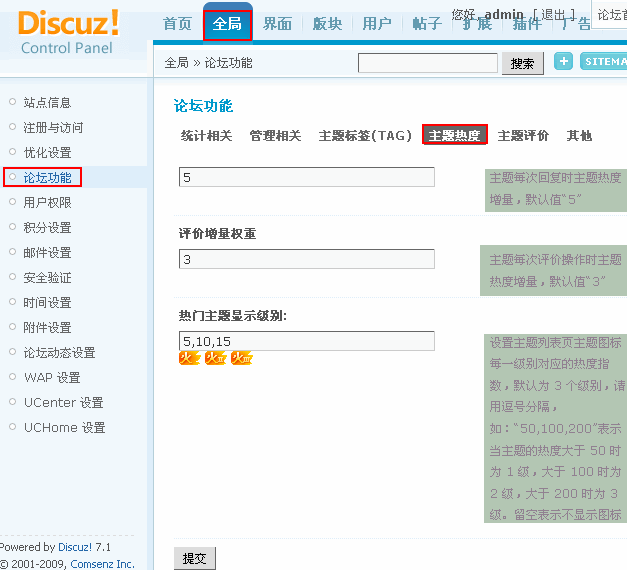Focus the 评价增量权重 text field

coord(306,259)
